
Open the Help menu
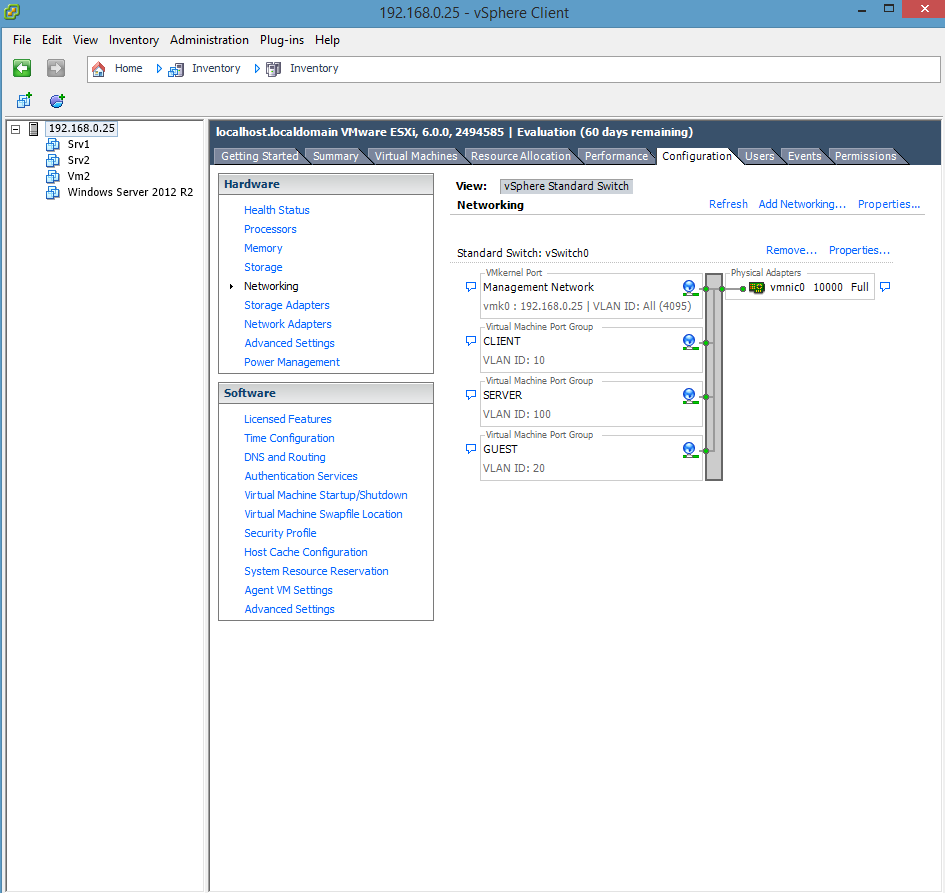pos(327,40)
